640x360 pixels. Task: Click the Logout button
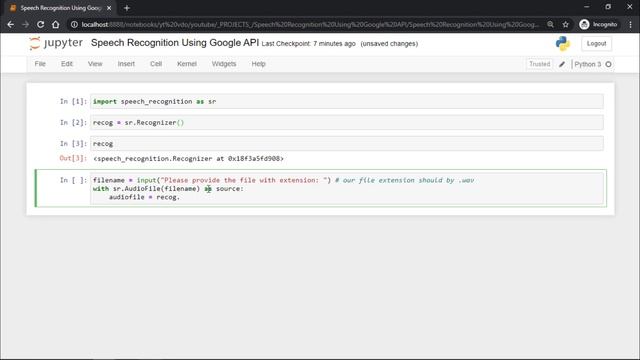[596, 43]
